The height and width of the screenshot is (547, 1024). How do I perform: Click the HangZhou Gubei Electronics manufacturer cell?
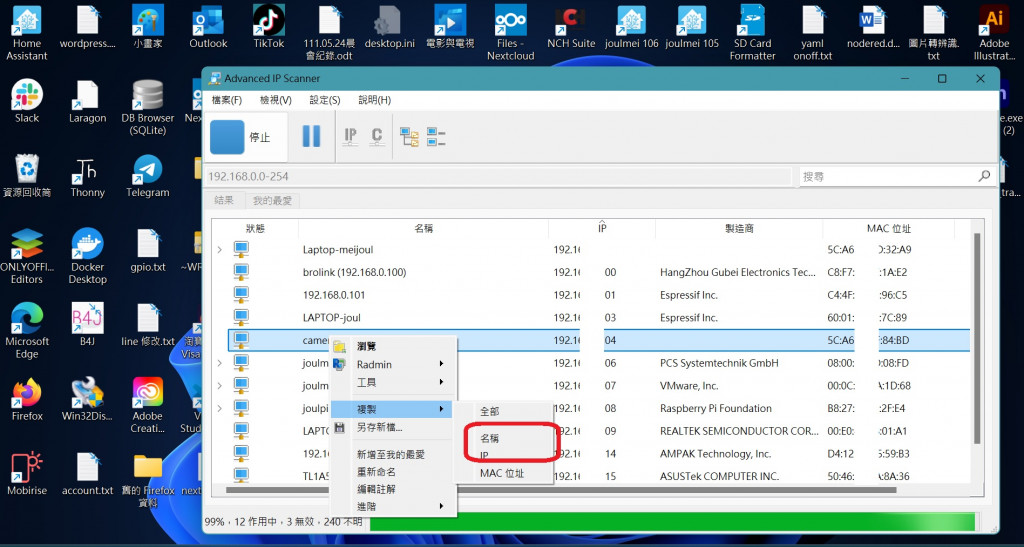tap(737, 272)
